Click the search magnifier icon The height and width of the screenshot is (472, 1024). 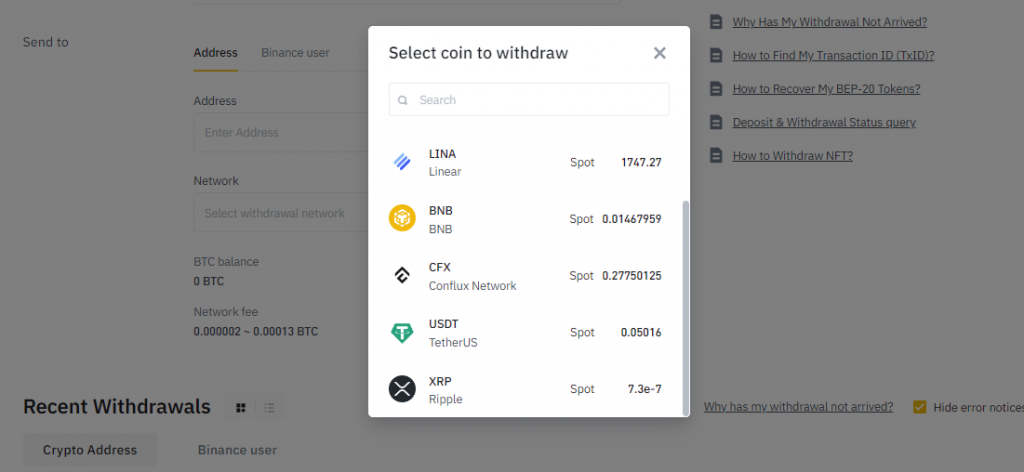[x=403, y=100]
